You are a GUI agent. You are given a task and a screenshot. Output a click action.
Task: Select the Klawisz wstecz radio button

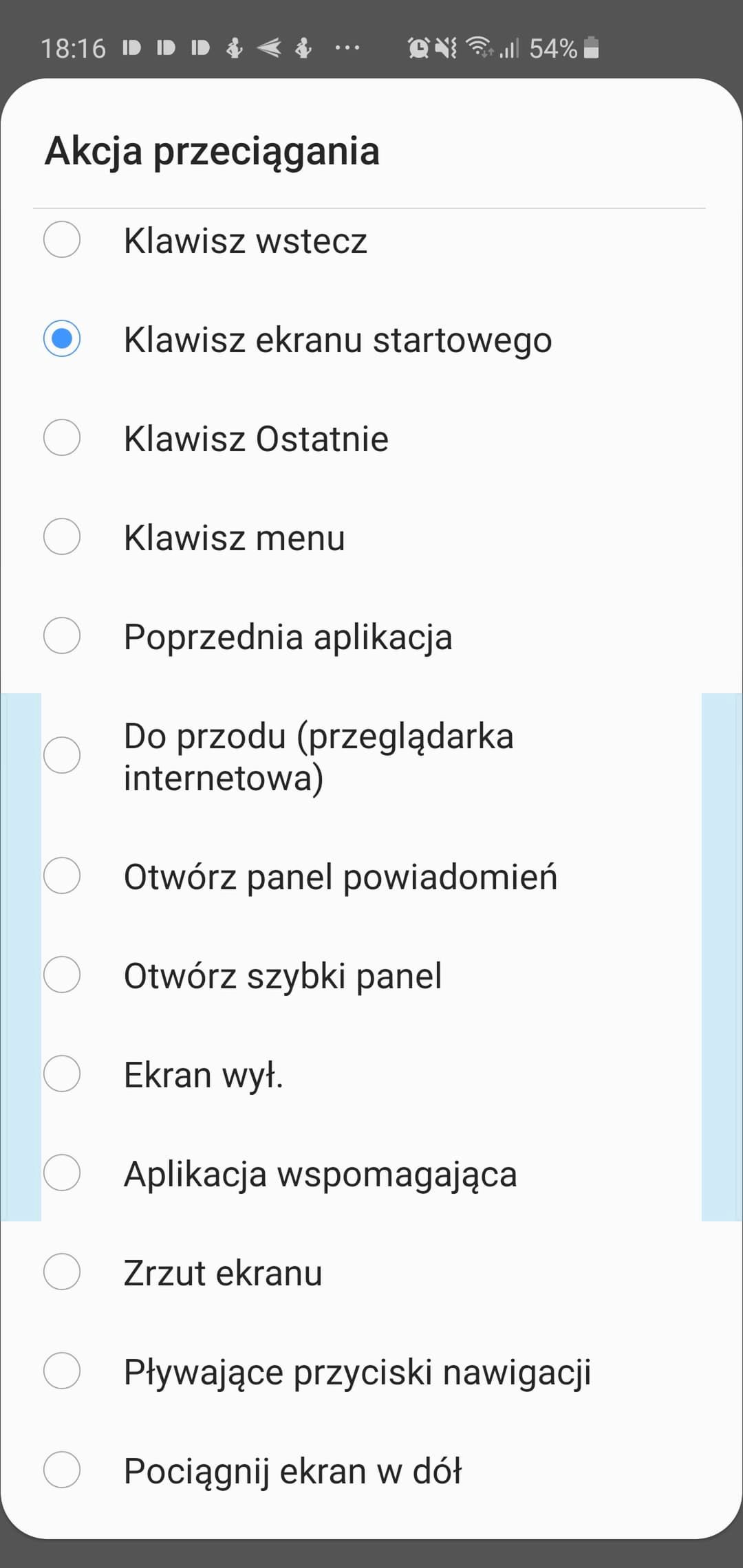[x=62, y=240]
